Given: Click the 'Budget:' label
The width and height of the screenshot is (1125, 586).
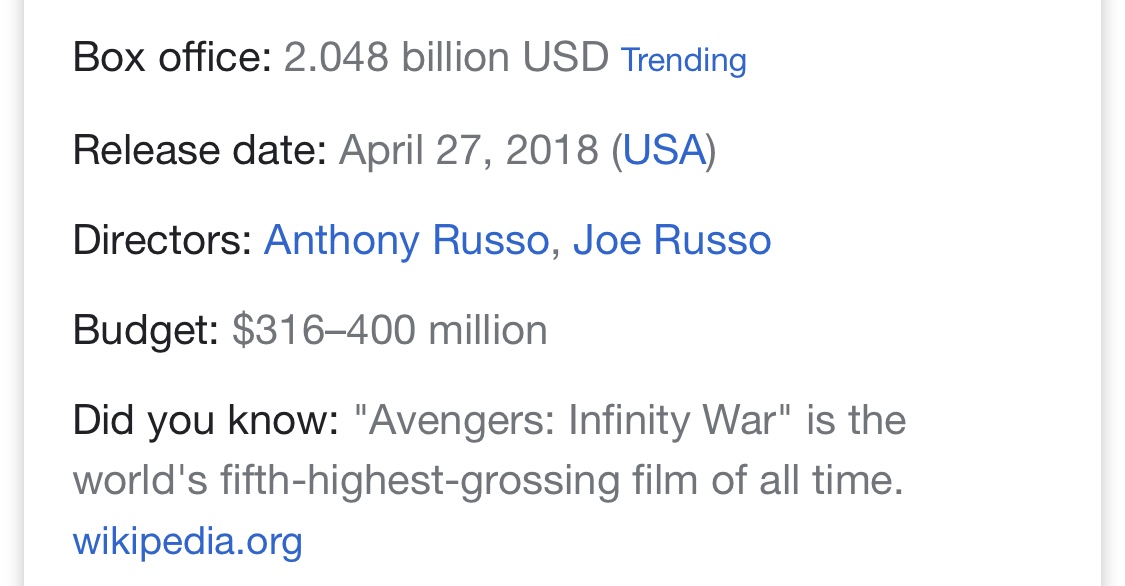Looking at the screenshot, I should pyautogui.click(x=146, y=331).
